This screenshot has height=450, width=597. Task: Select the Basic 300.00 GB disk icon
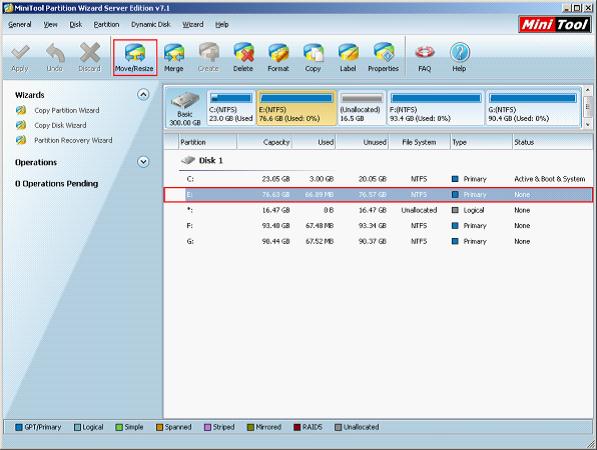tap(185, 101)
